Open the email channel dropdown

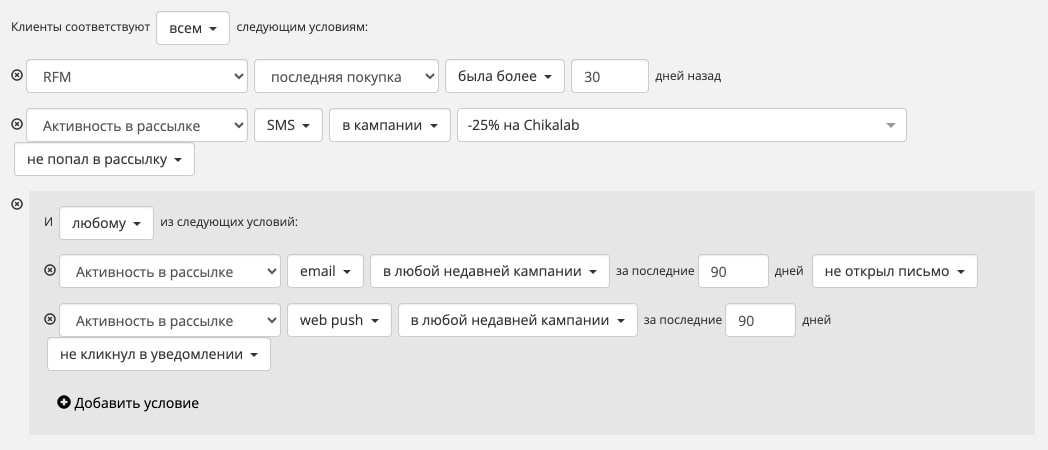pyautogui.click(x=325, y=271)
